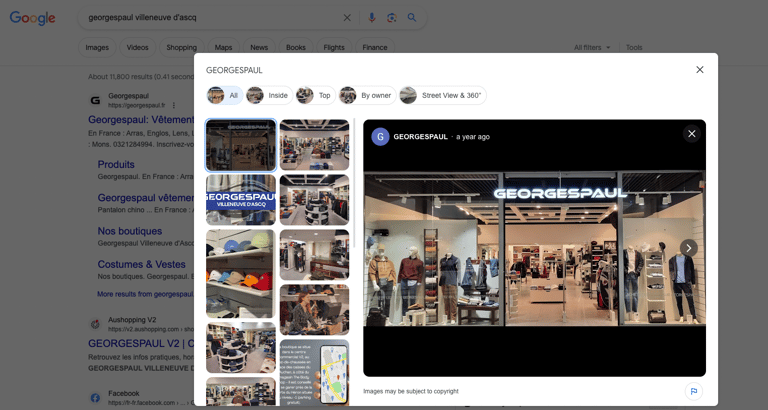Click the thumbnail list scrollbar
Viewport: 768px width, 410px height.
coord(354,183)
